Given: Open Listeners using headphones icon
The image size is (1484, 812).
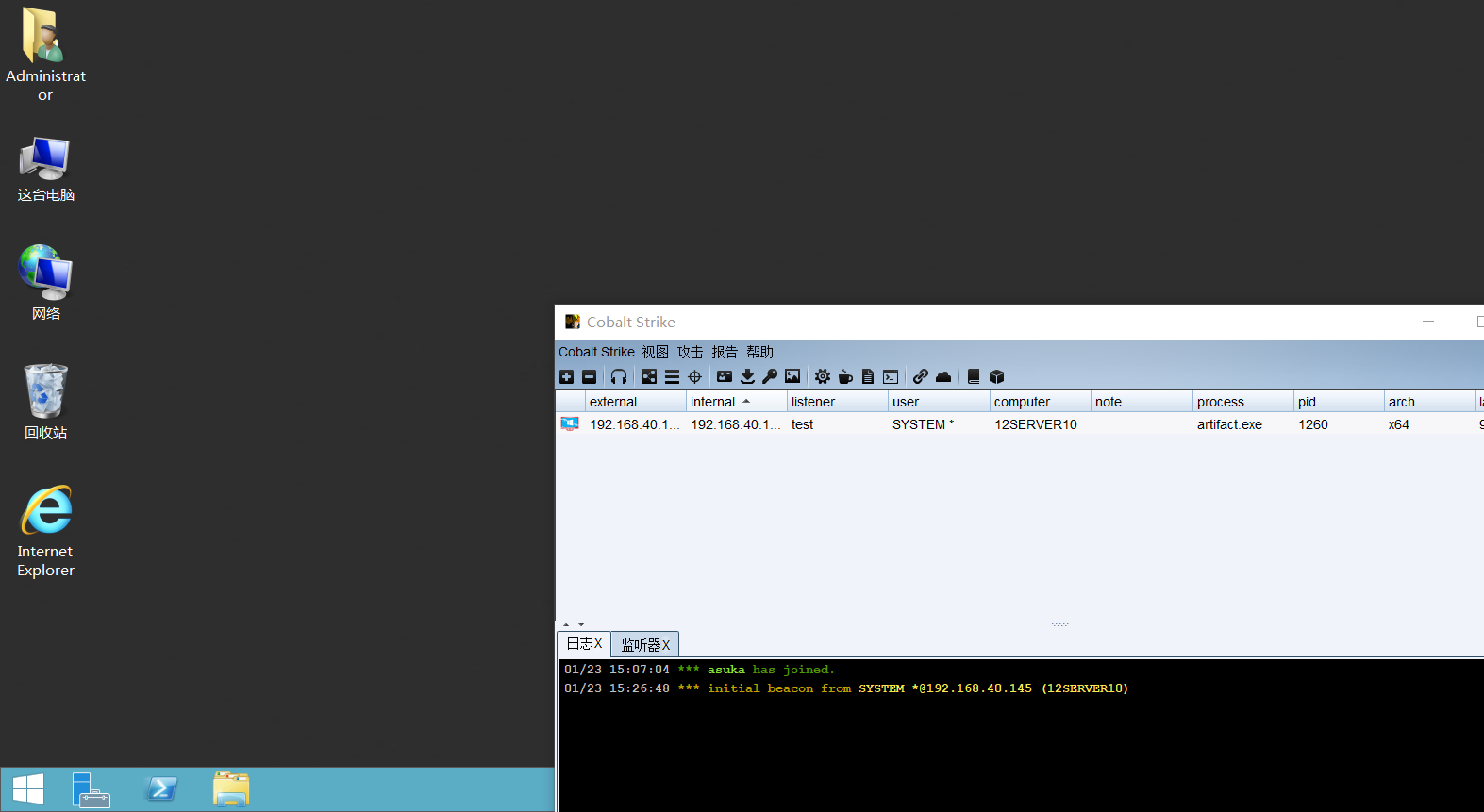Looking at the screenshot, I should pyautogui.click(x=619, y=376).
